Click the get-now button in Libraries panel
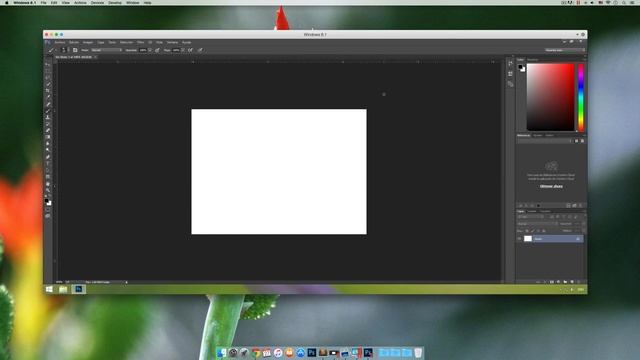 (x=551, y=186)
